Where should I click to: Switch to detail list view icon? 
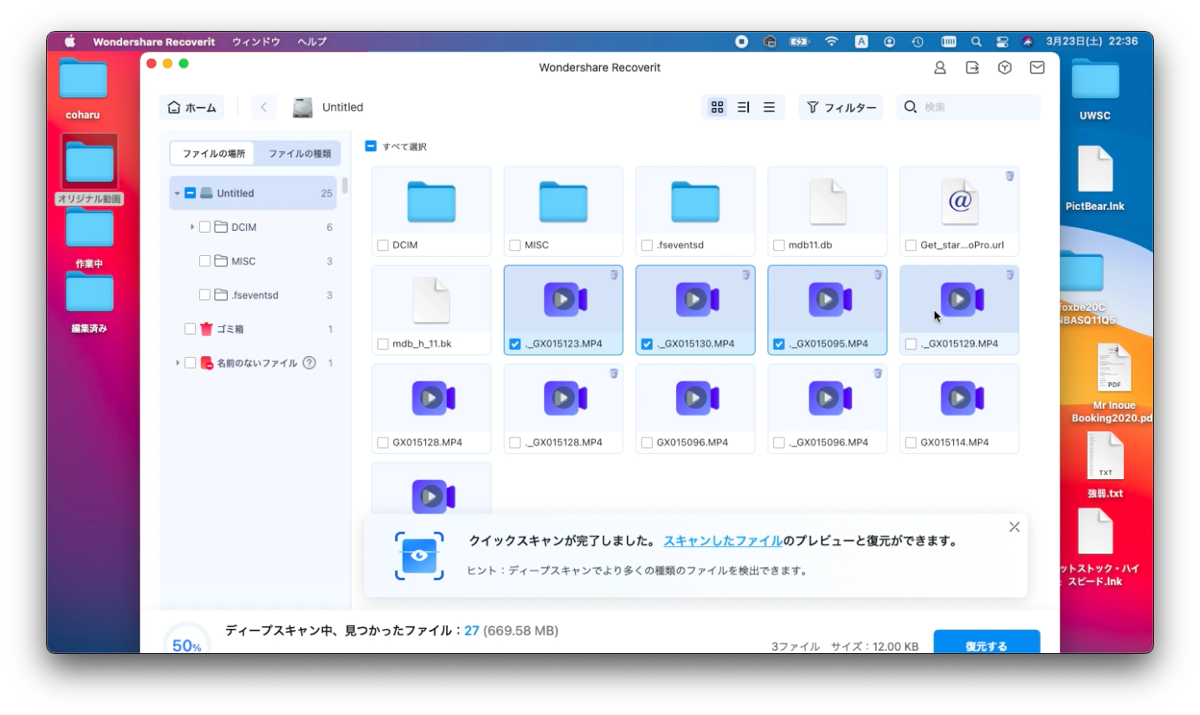(x=743, y=107)
